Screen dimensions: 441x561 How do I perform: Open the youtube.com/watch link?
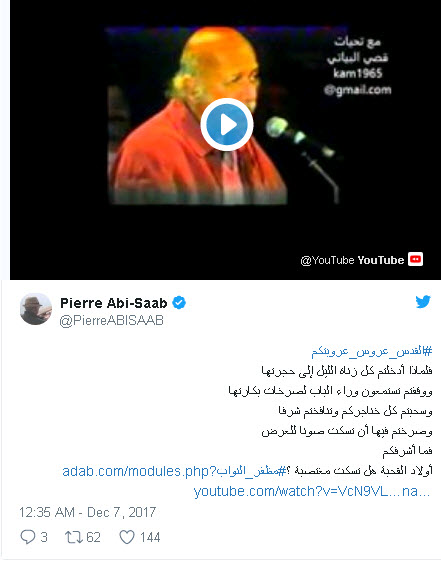[312, 491]
